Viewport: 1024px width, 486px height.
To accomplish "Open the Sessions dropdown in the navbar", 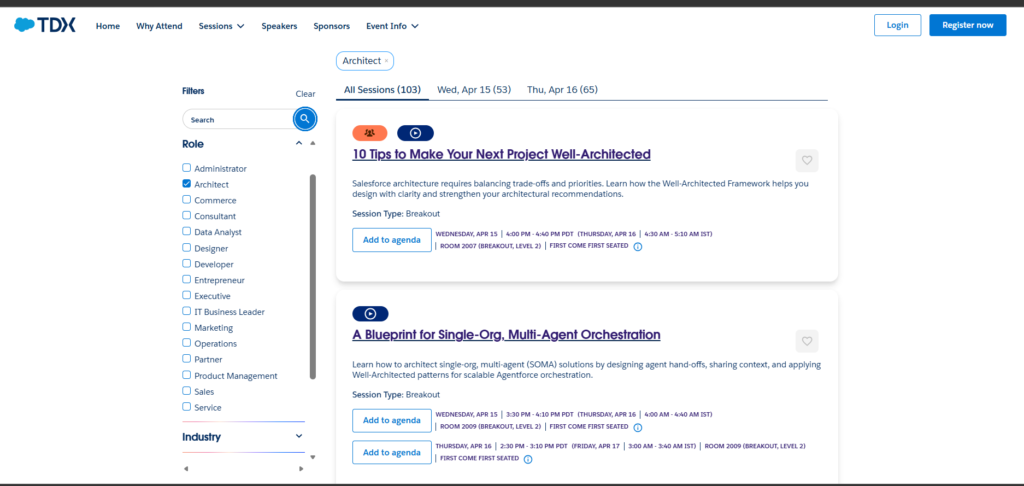I will (x=221, y=26).
